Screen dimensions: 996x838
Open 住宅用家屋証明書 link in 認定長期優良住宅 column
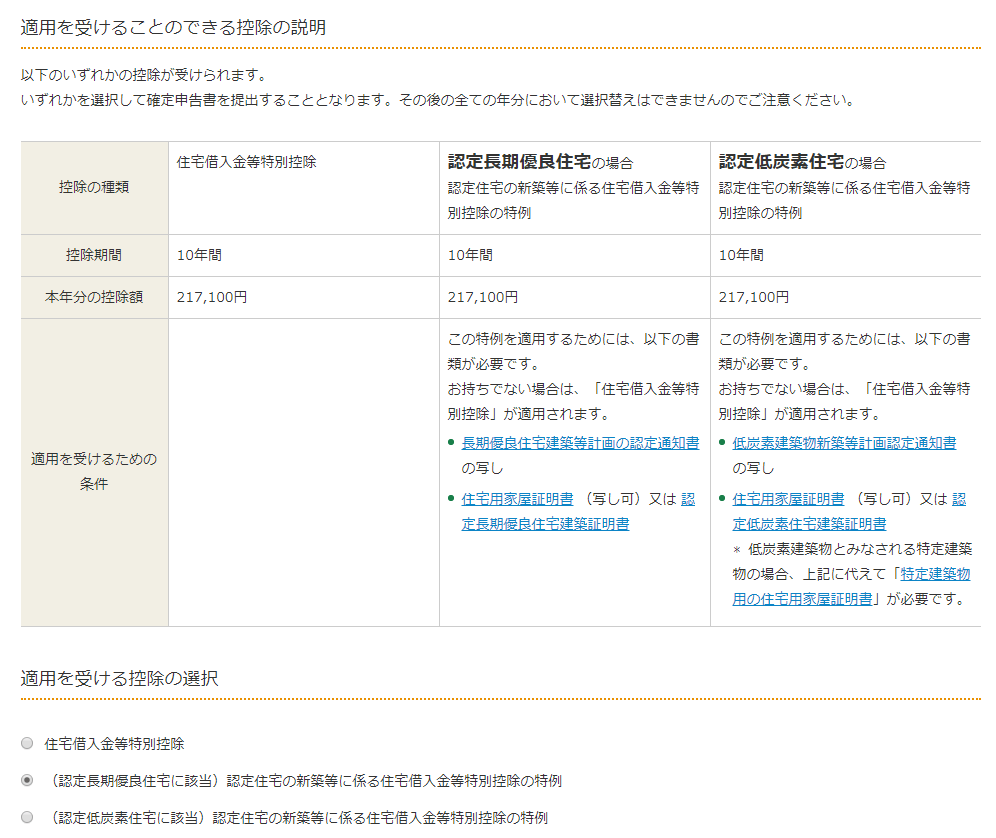coord(517,499)
